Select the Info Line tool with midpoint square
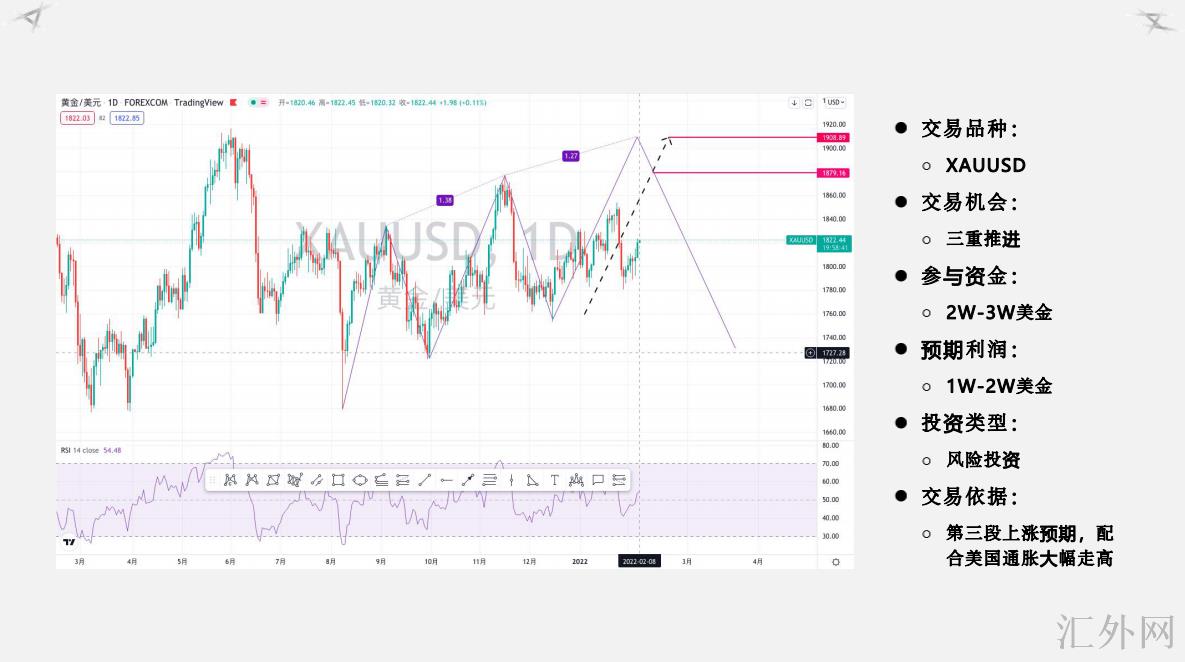 coord(468,480)
